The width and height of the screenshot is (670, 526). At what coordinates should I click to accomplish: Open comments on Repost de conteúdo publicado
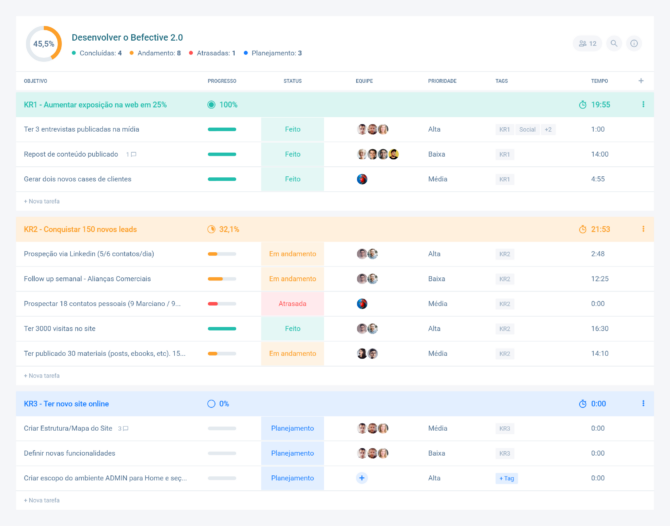[131, 154]
